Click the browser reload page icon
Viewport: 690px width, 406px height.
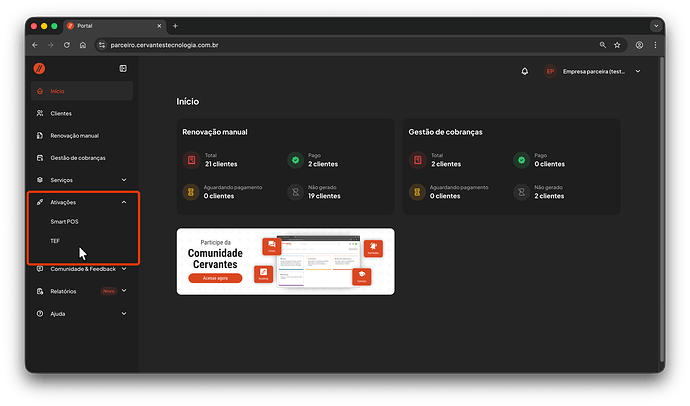[x=67, y=45]
